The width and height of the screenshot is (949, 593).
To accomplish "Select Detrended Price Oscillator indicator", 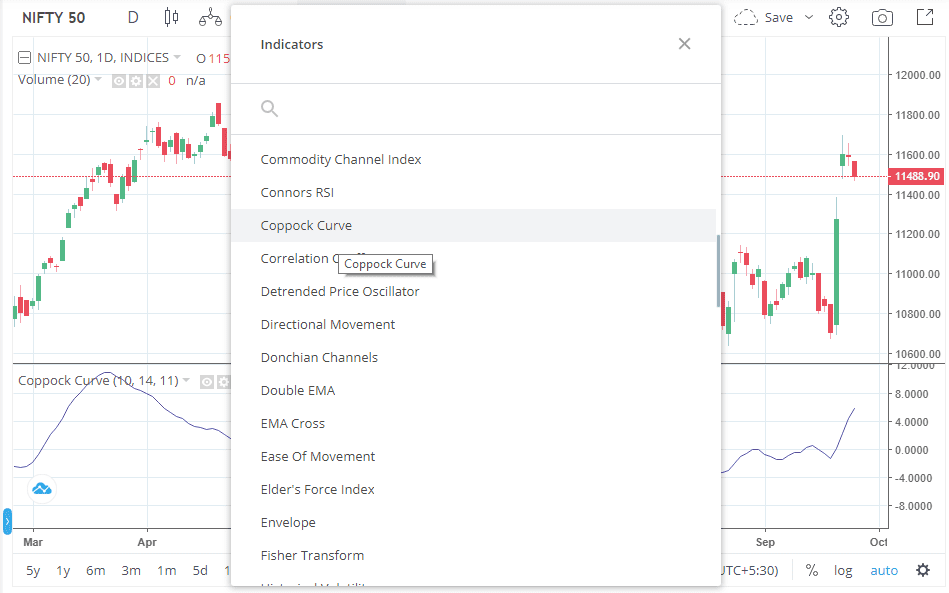I will pyautogui.click(x=473, y=292).
